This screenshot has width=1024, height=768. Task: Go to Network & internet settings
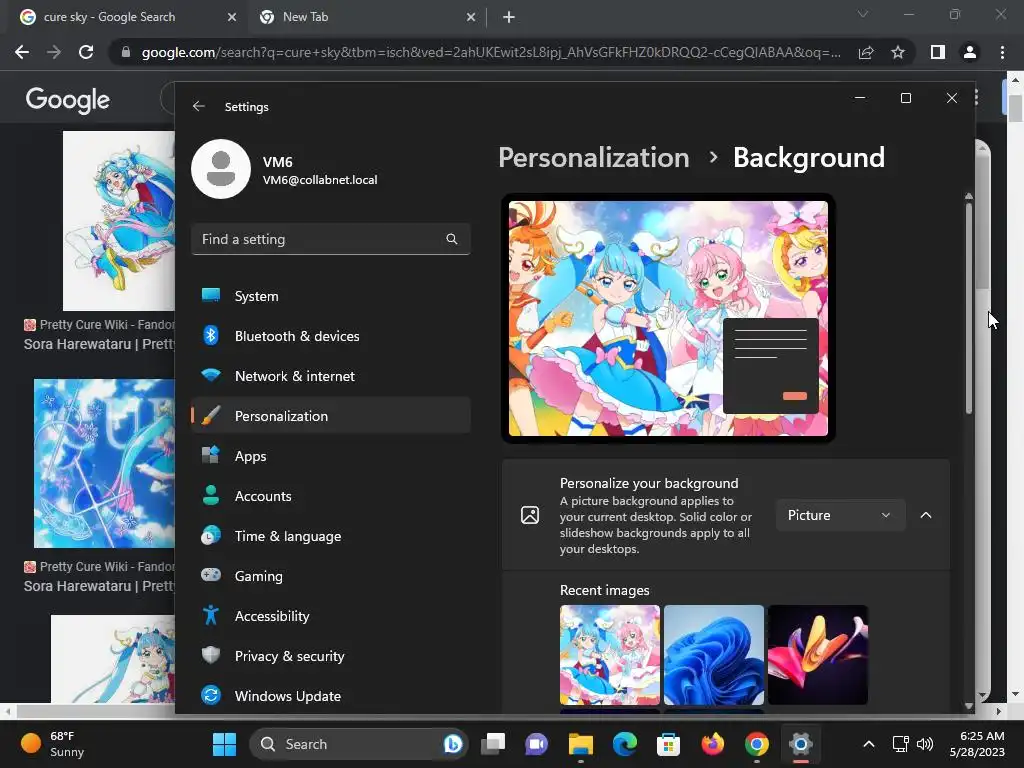pyautogui.click(x=330, y=376)
